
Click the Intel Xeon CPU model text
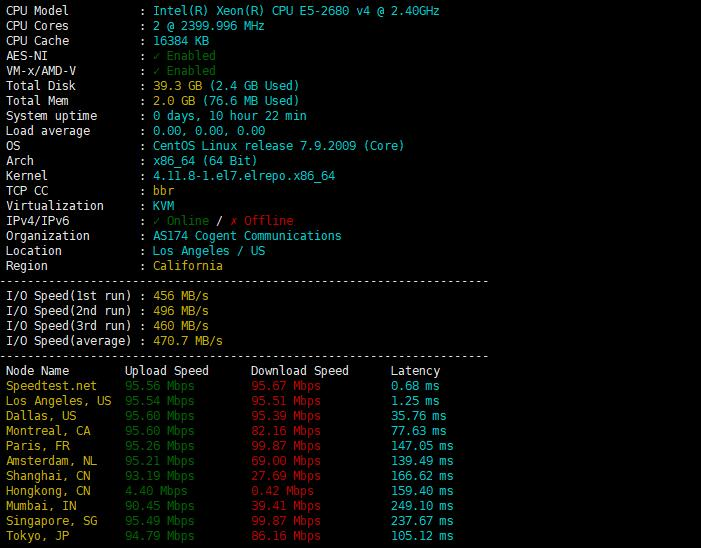(x=296, y=11)
